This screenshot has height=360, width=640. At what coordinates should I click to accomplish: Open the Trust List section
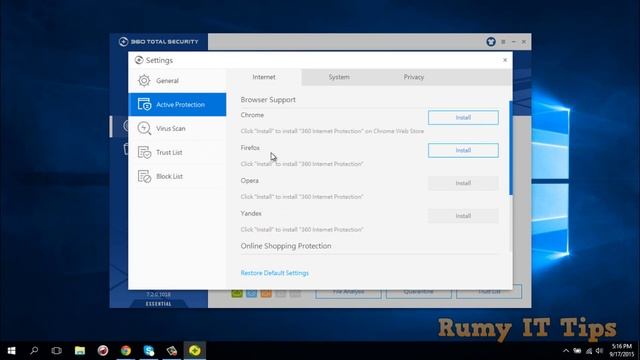click(x=177, y=152)
